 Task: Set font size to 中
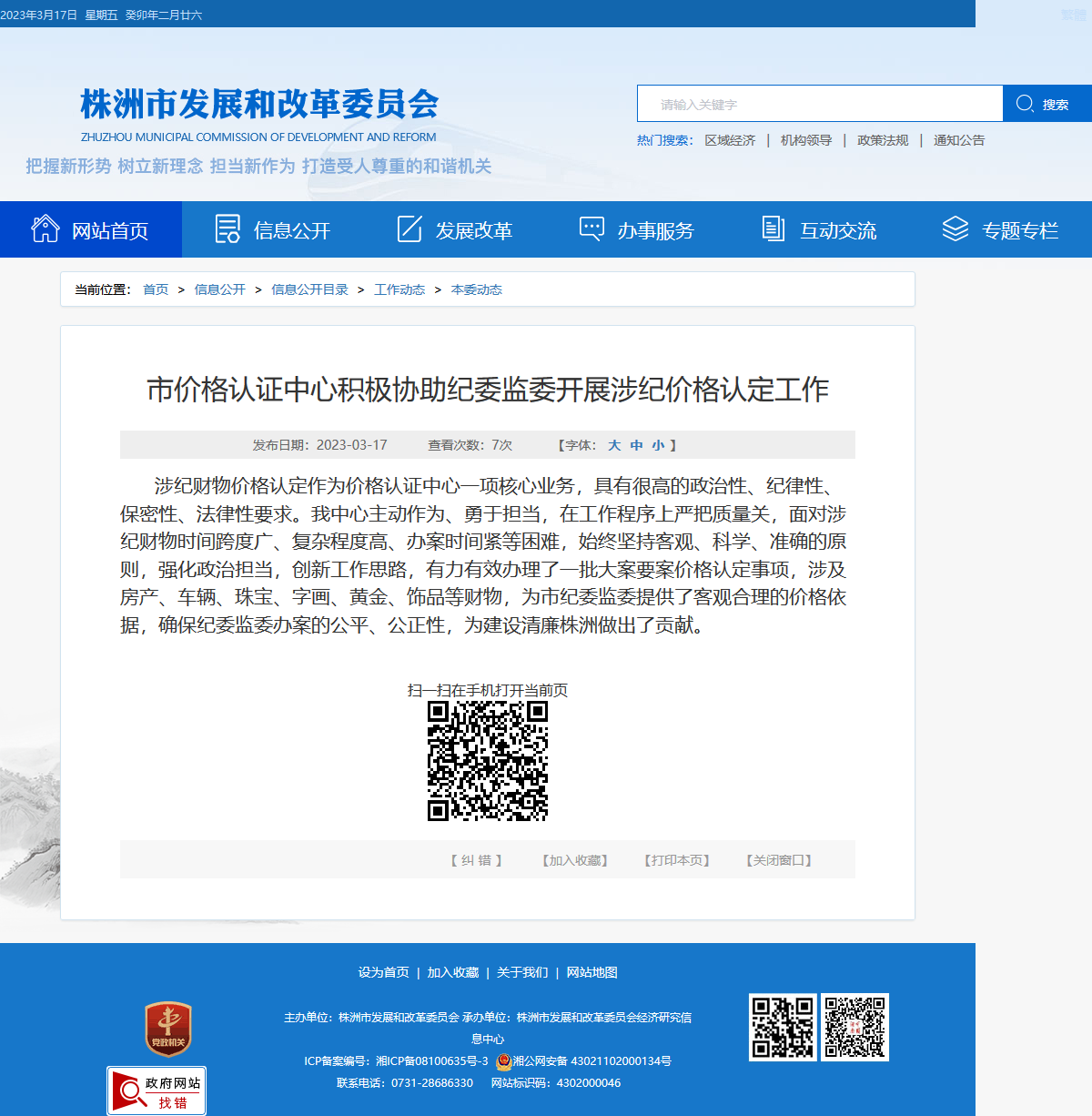pyautogui.click(x=636, y=445)
